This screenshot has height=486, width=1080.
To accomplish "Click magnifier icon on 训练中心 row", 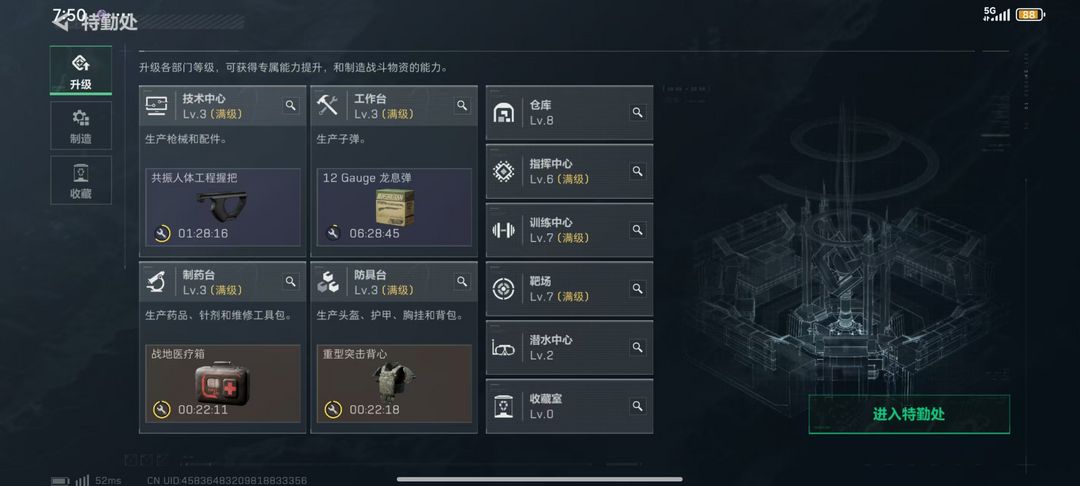I will [638, 230].
